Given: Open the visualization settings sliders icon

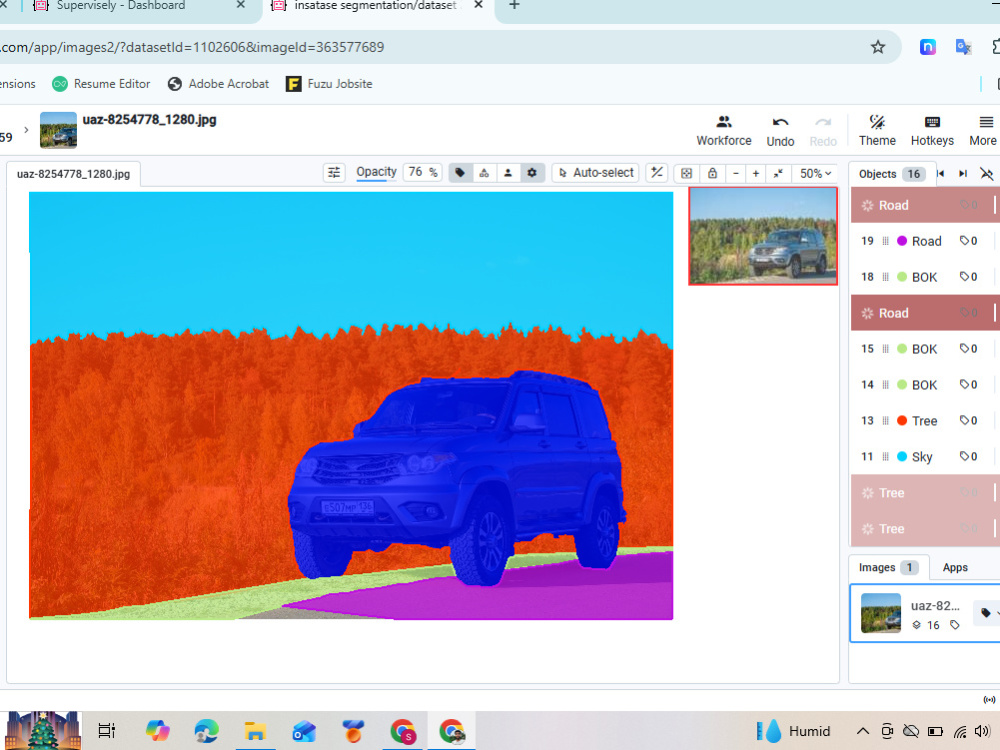Looking at the screenshot, I should (x=334, y=173).
